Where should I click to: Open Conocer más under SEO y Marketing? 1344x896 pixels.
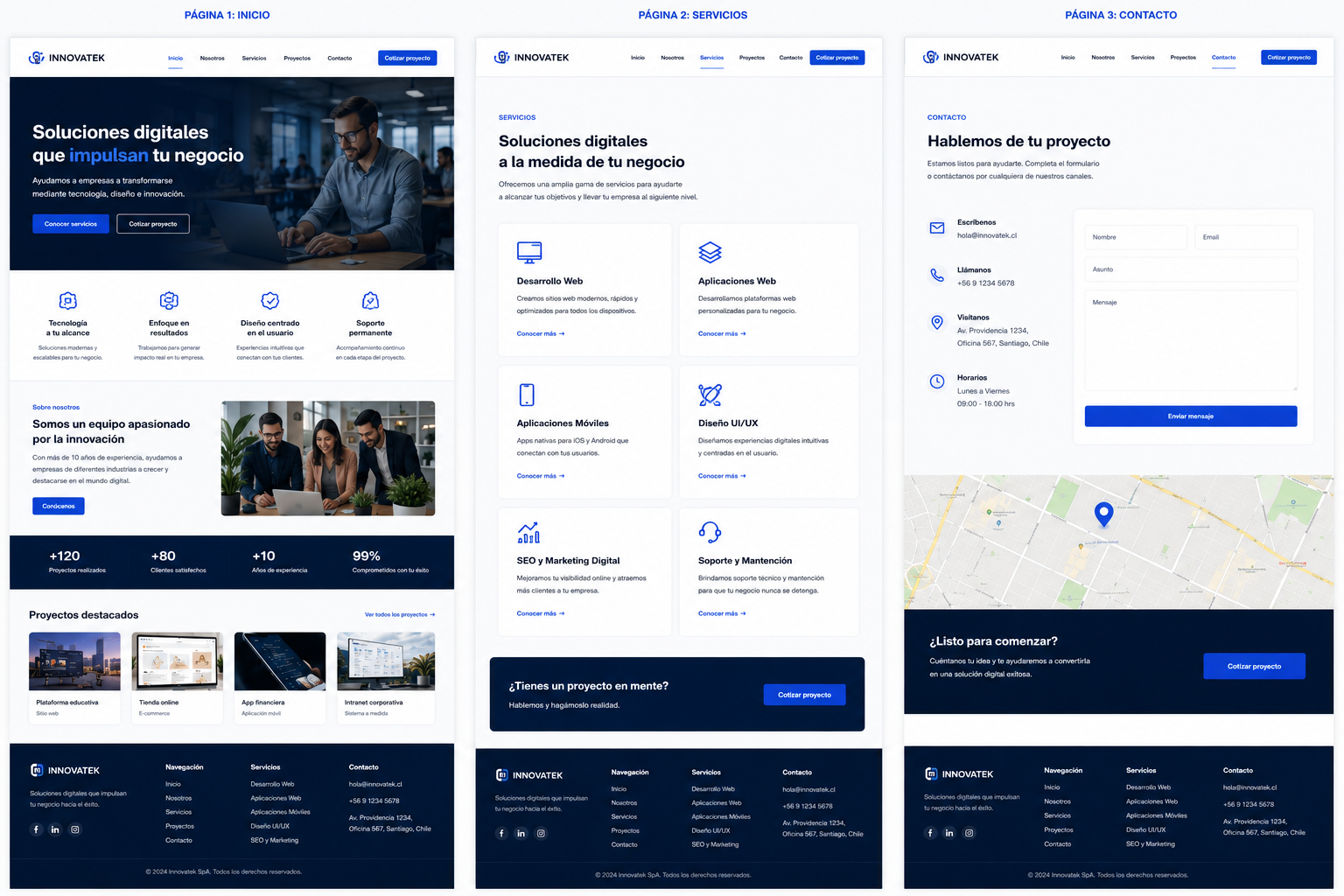pos(541,613)
